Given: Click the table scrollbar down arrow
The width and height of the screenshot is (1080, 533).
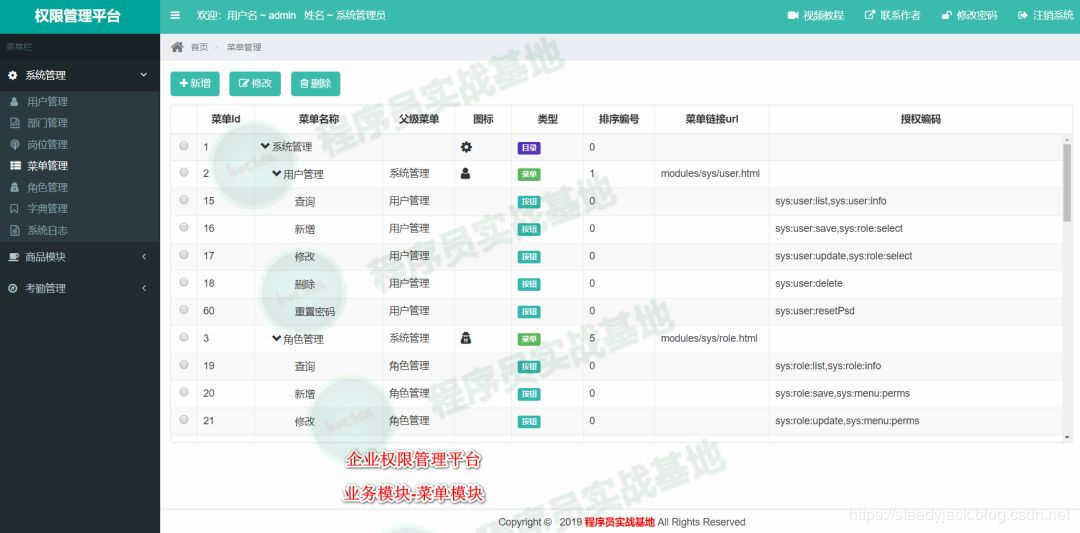Looking at the screenshot, I should [x=1067, y=437].
